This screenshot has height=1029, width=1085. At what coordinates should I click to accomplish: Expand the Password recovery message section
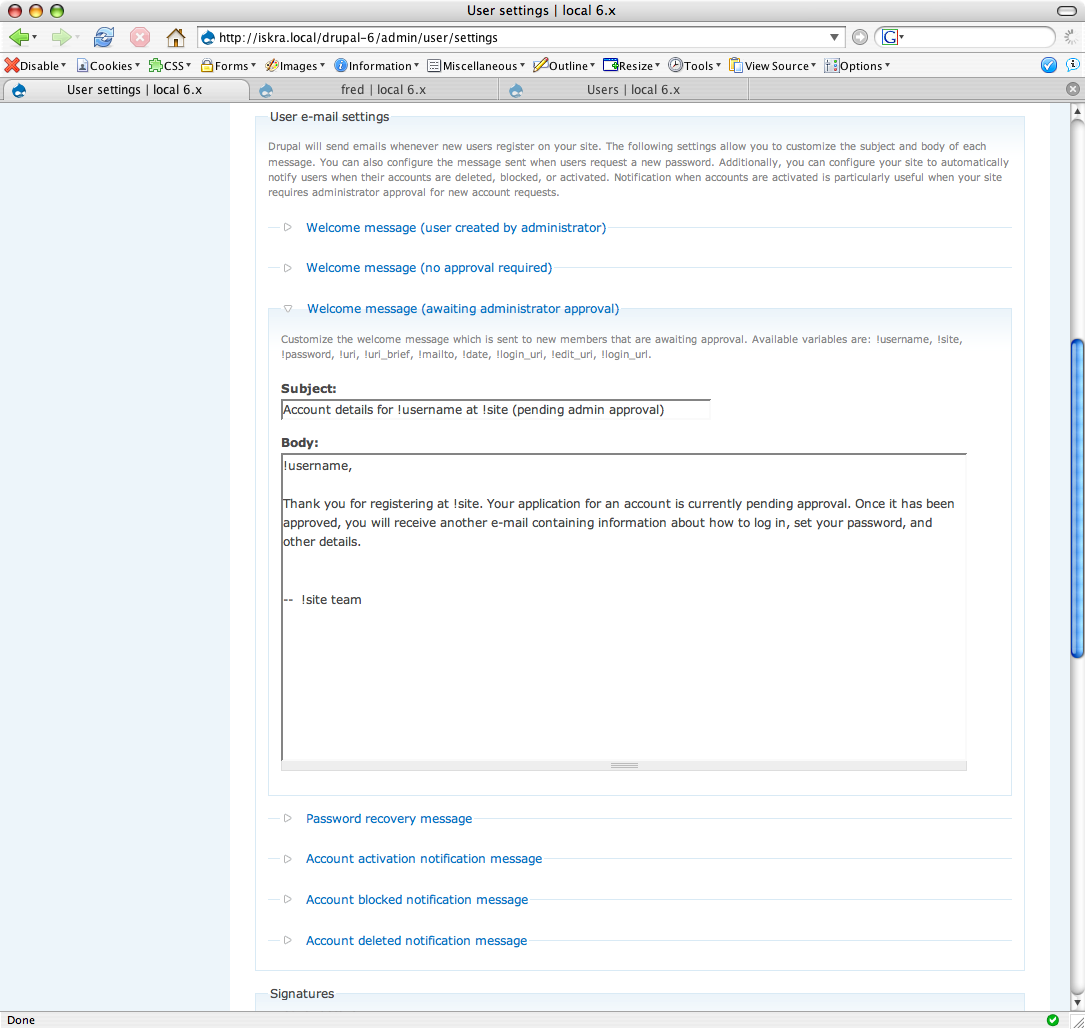tap(388, 818)
